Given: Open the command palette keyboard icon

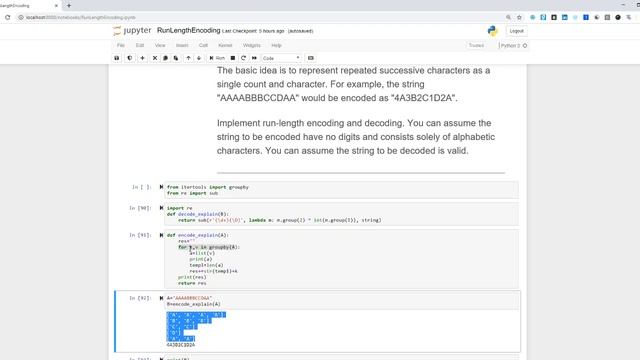Looking at the screenshot, I should [x=311, y=58].
